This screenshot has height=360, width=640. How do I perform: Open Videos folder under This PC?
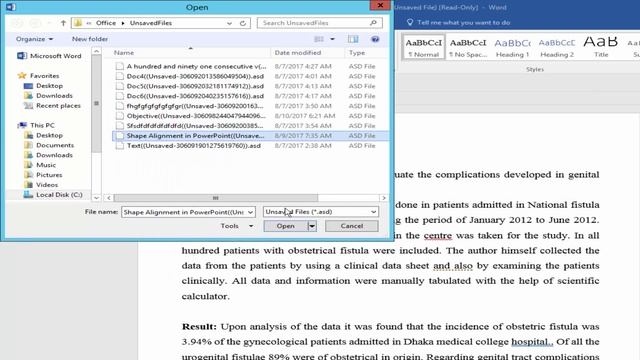click(41, 185)
